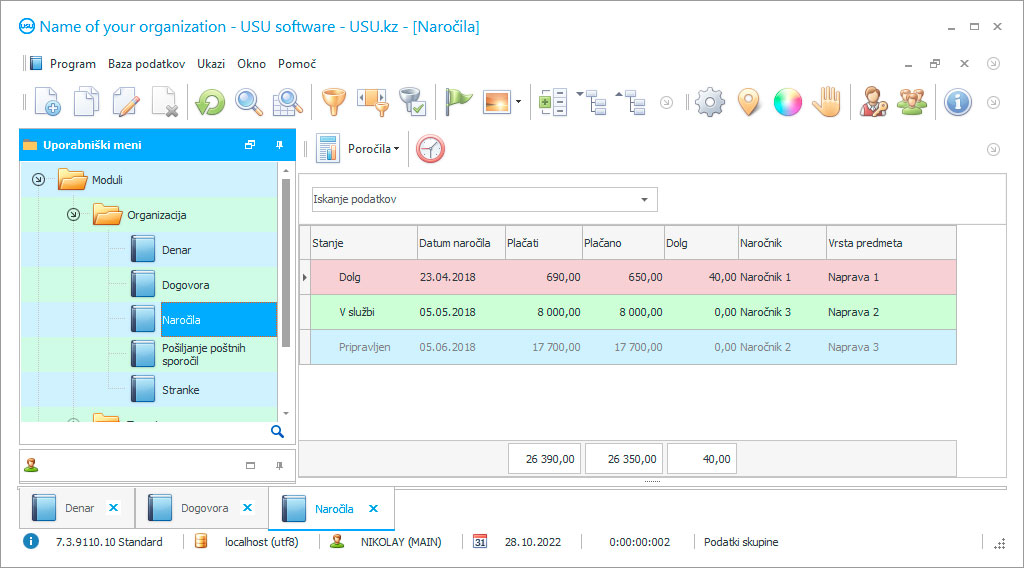This screenshot has height=568, width=1024.
Task: Click the funnel filter icon
Action: point(332,102)
